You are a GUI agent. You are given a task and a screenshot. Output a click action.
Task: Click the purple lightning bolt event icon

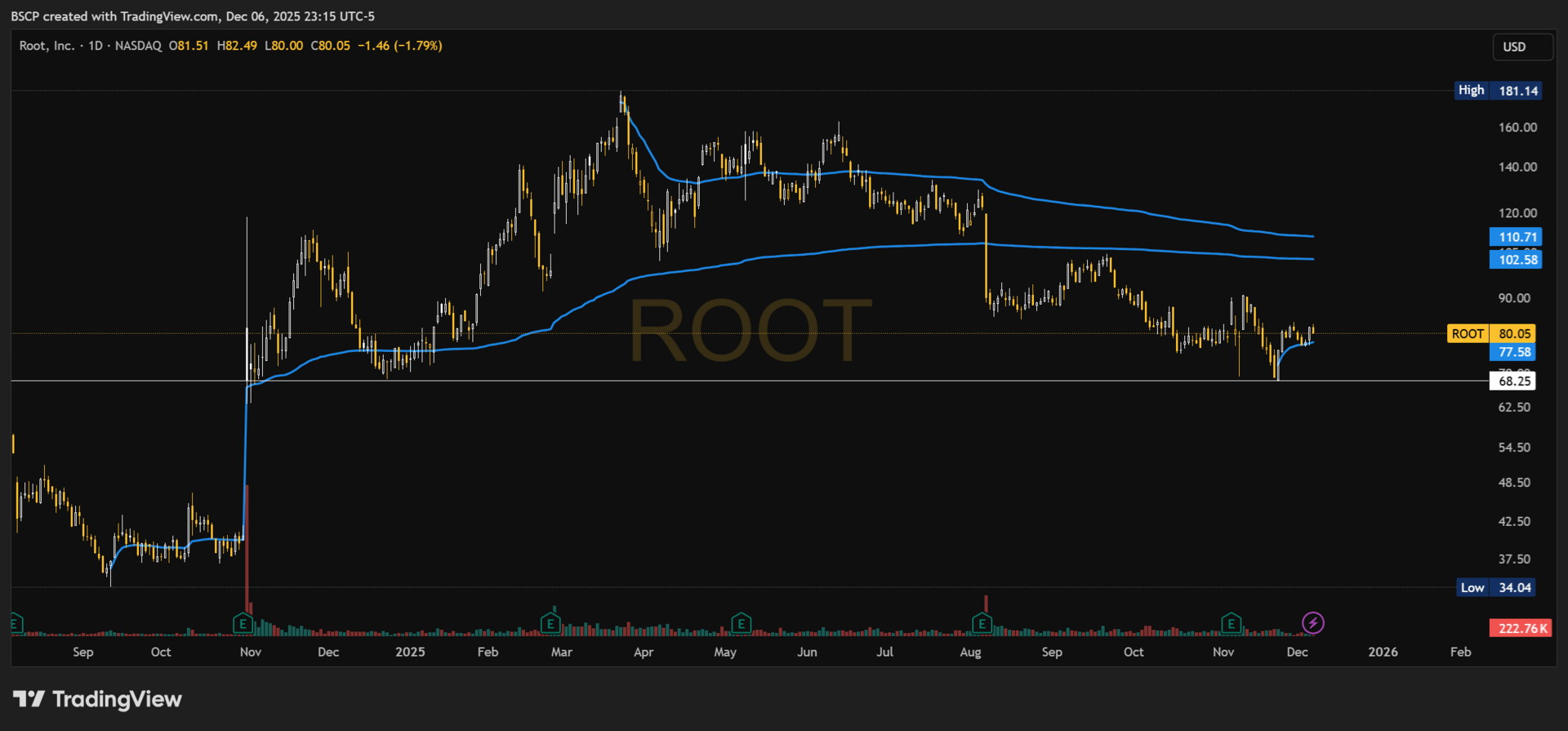tap(1313, 623)
